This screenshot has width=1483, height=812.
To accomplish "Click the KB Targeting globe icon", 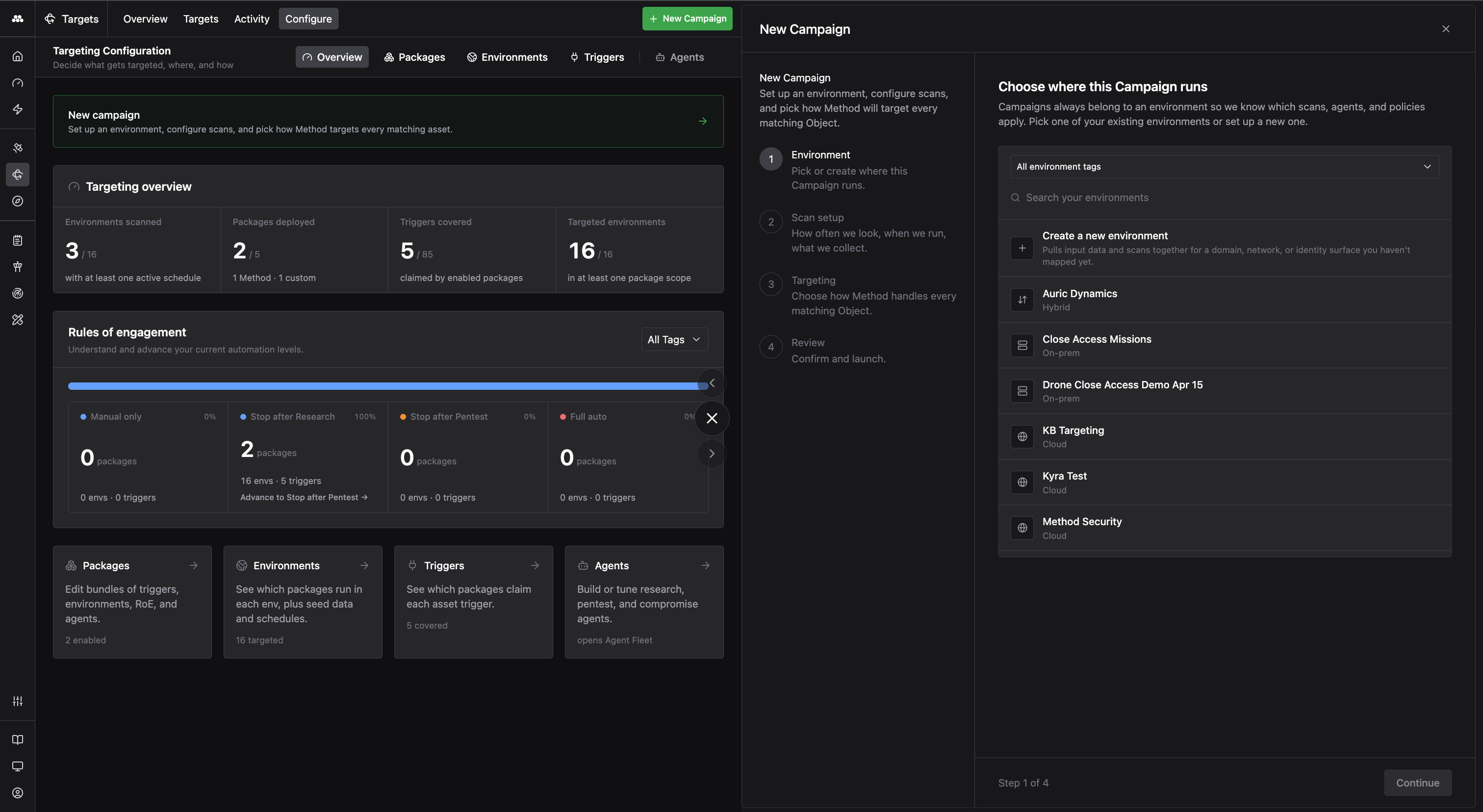I will 1022,436.
